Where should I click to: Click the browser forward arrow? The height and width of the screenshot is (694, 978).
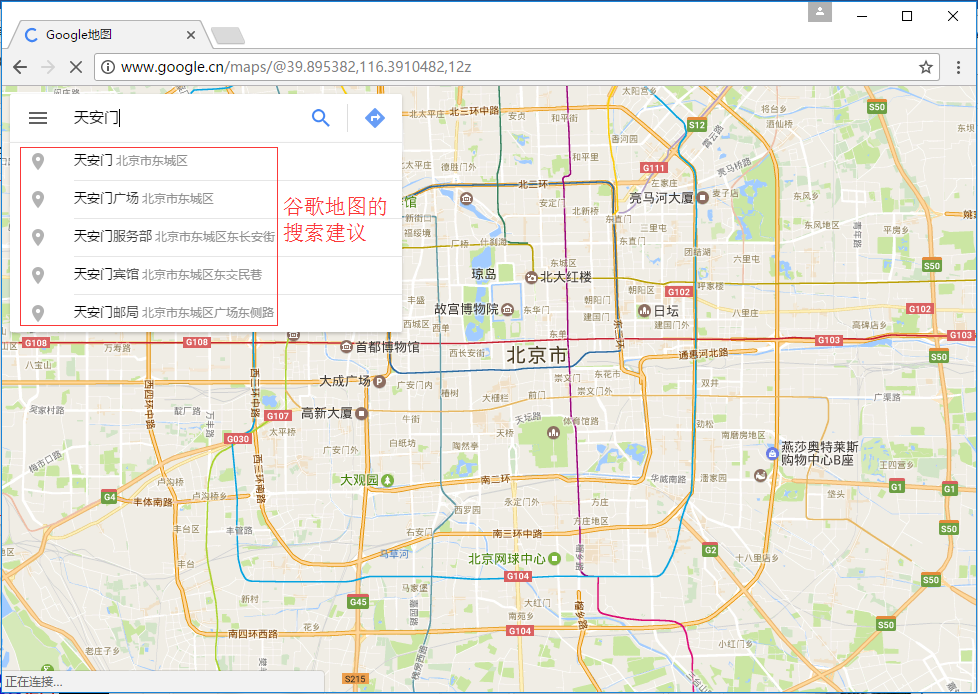[x=48, y=67]
